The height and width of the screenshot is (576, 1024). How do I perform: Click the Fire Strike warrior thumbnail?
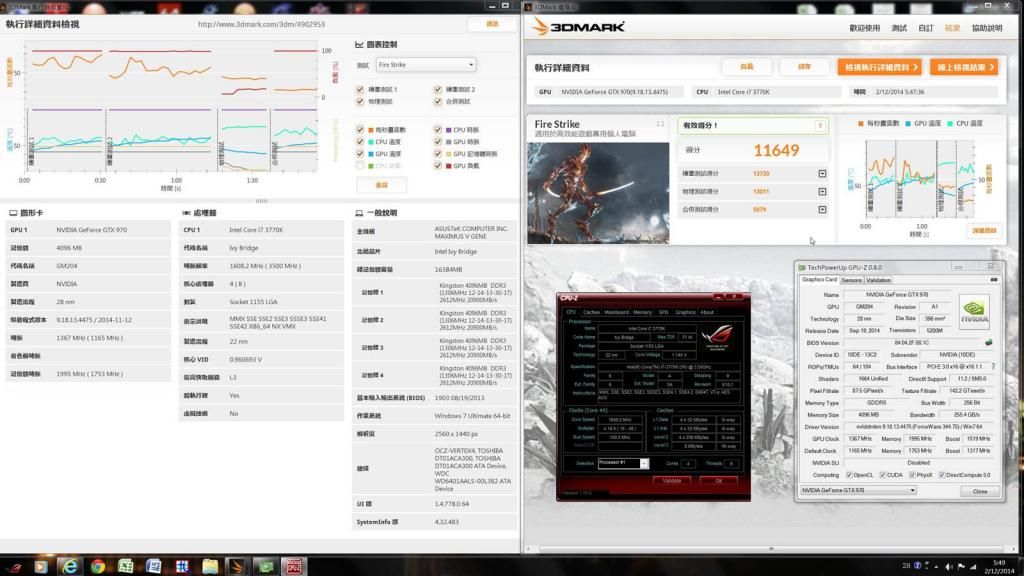tap(598, 193)
